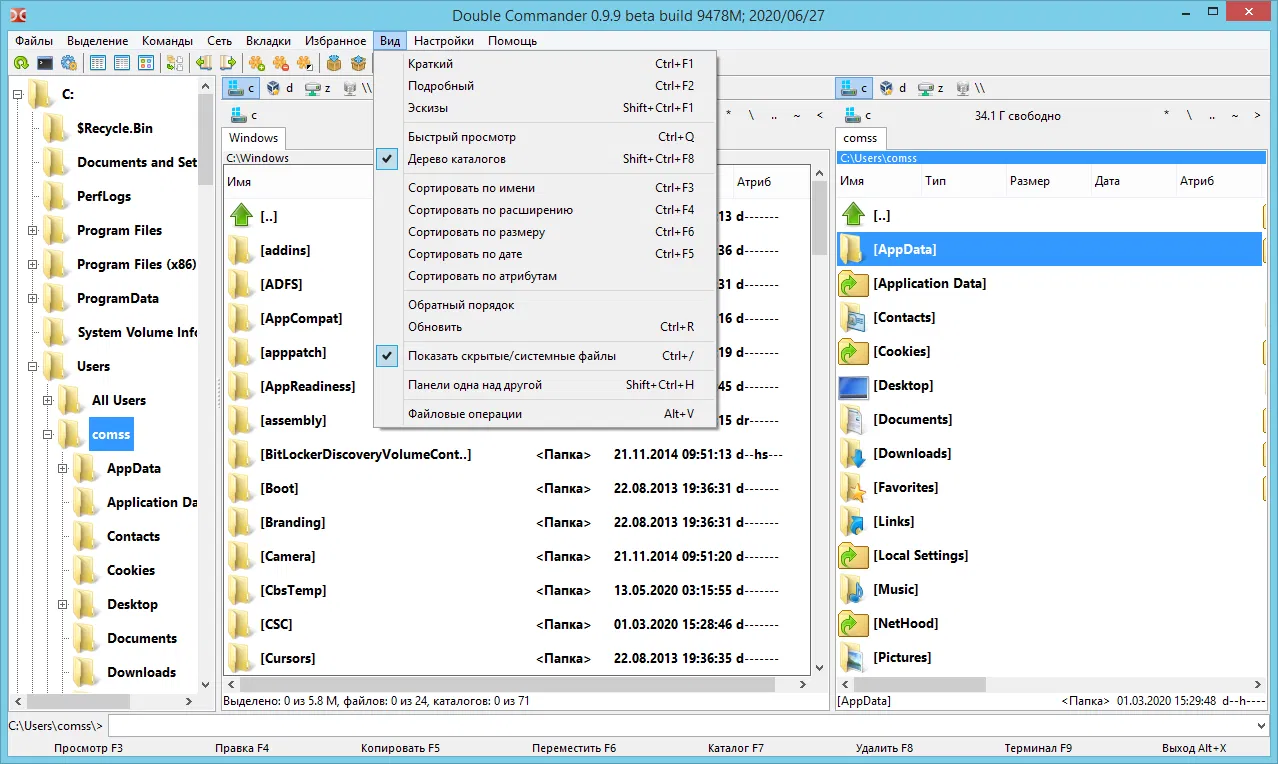Click the extract files open-box icon
Screen dimensions: 1278x764
pos(358,63)
